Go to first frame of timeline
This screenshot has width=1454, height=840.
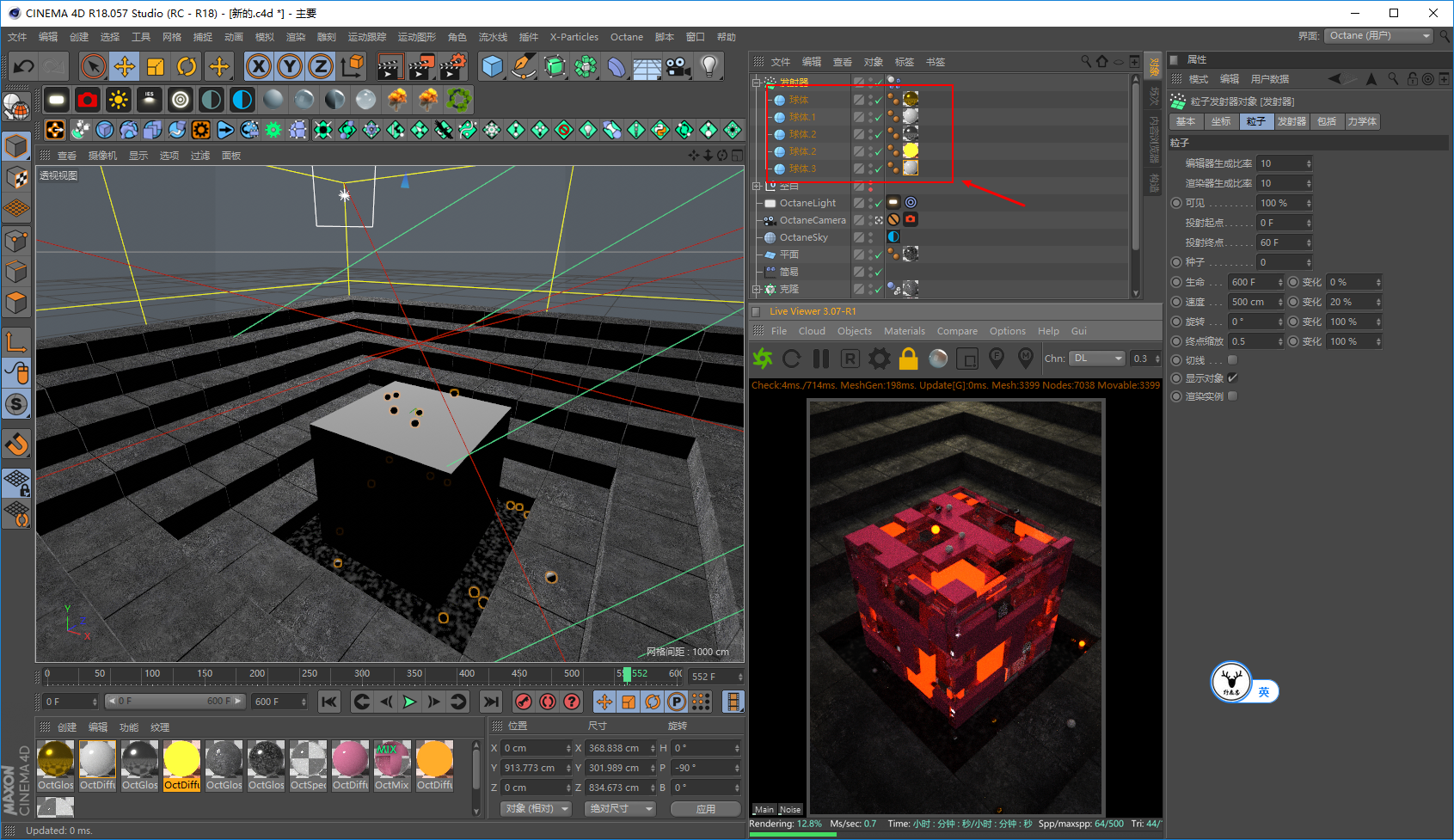(329, 702)
